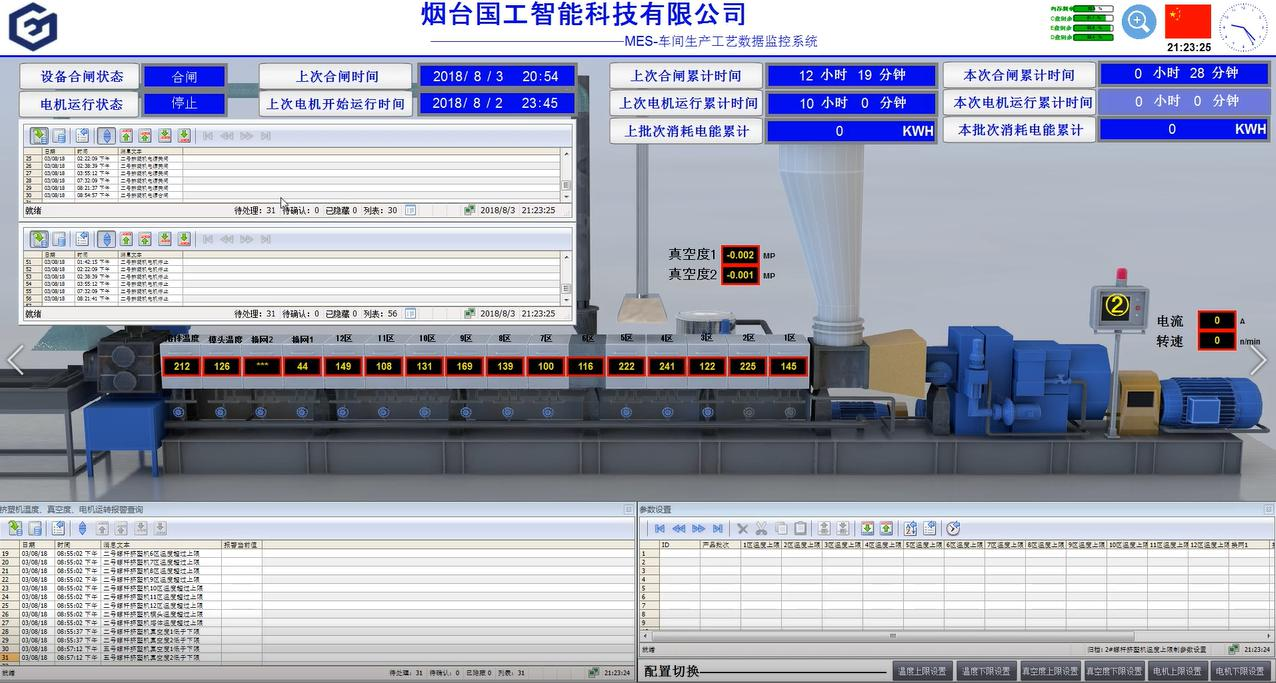The height and width of the screenshot is (683, 1276).
Task: Click the 12 小时 19 分钟 value
Action: (852, 75)
